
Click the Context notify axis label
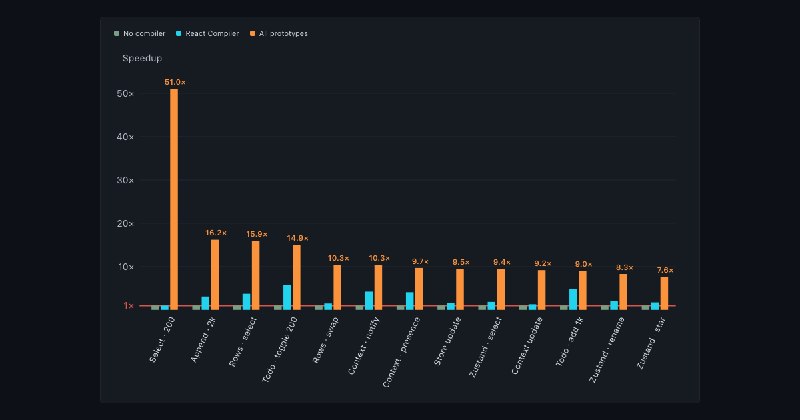(364, 346)
